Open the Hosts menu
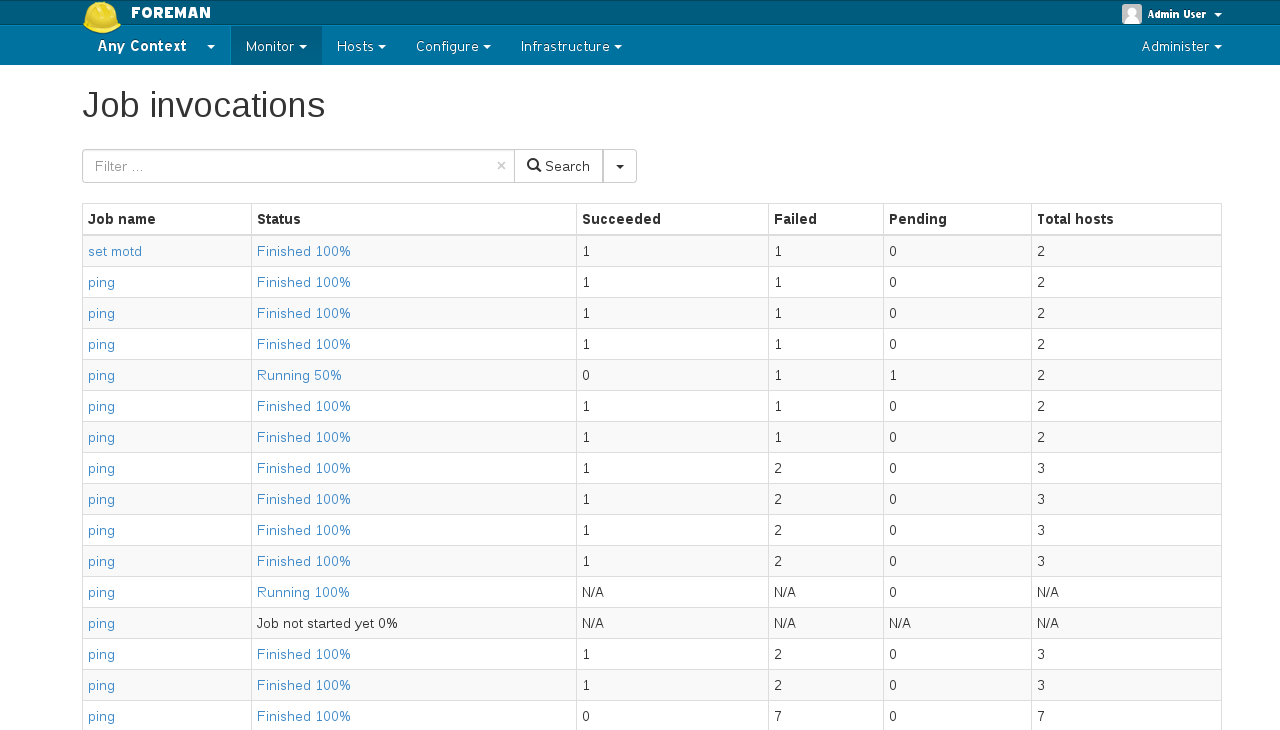This screenshot has width=1280, height=730. point(361,46)
